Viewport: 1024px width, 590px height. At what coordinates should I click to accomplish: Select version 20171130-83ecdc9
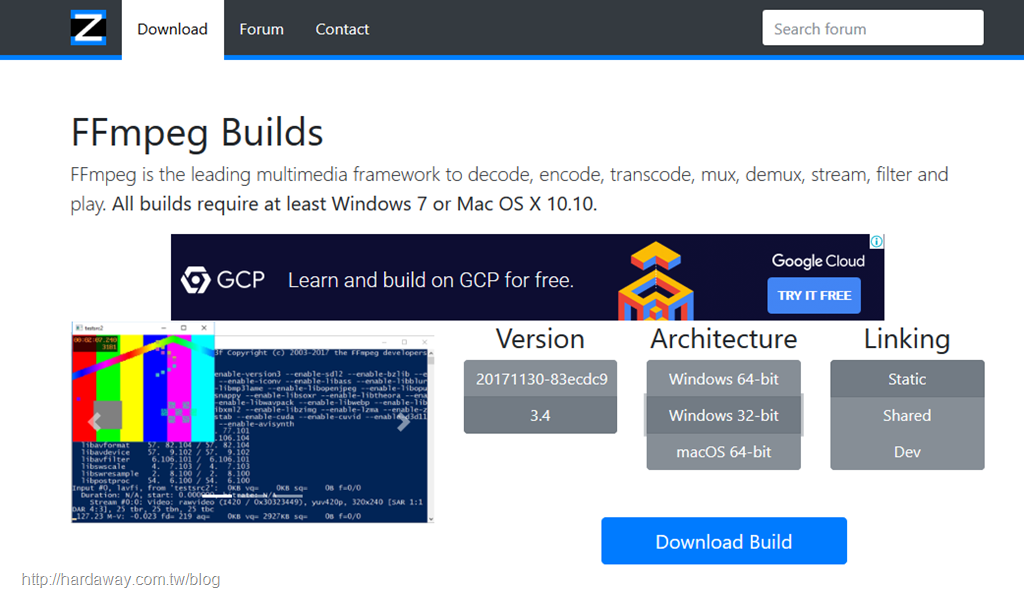[x=541, y=379]
